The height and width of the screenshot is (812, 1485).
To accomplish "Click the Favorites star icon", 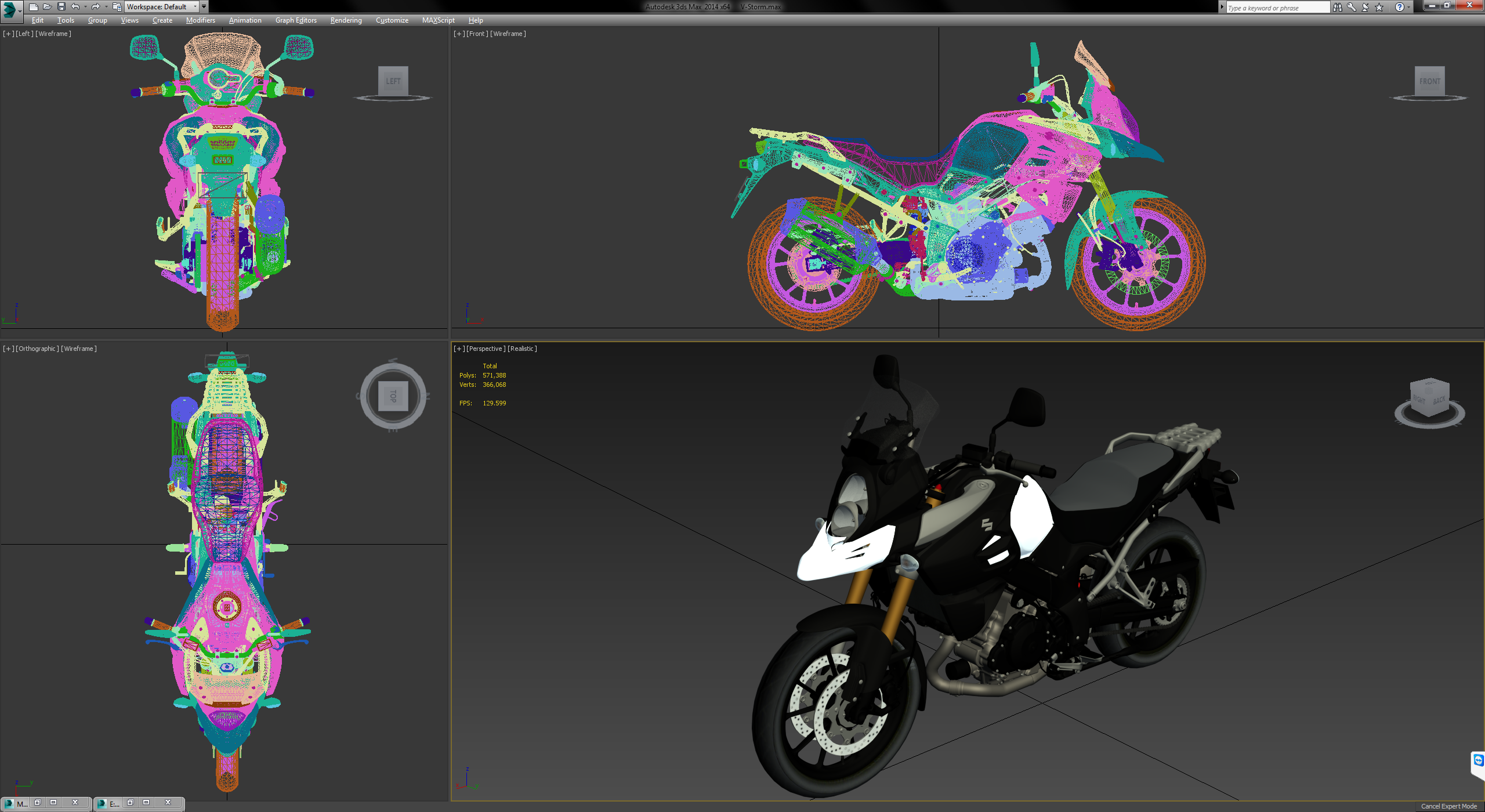I will coord(1379,8).
